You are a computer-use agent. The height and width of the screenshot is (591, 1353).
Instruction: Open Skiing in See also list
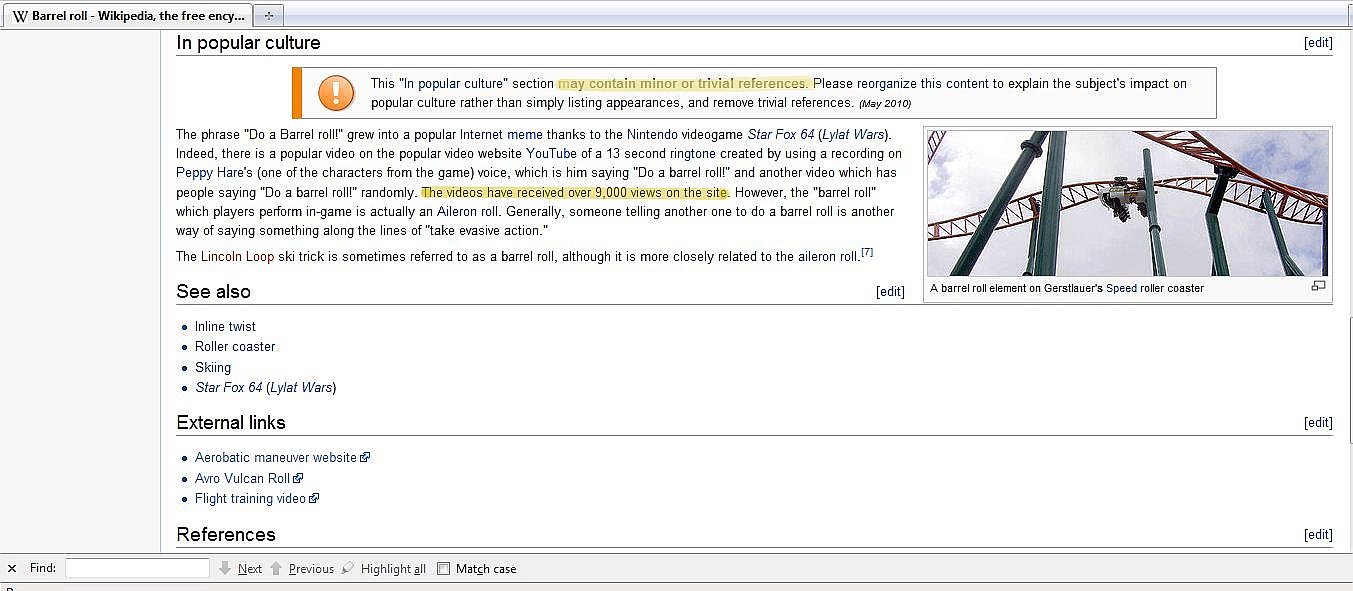(x=213, y=368)
